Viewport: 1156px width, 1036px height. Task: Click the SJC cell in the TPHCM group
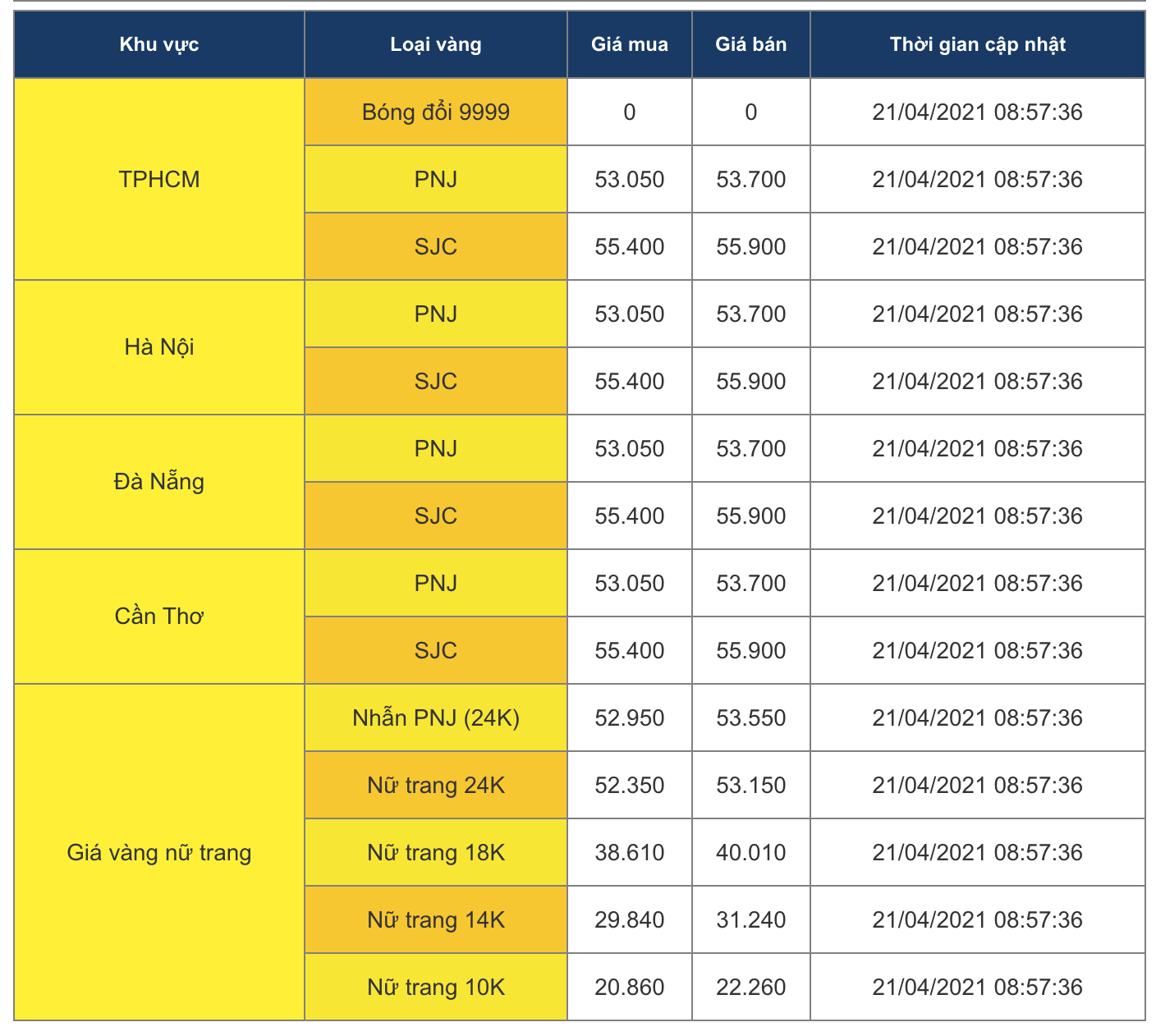click(436, 246)
